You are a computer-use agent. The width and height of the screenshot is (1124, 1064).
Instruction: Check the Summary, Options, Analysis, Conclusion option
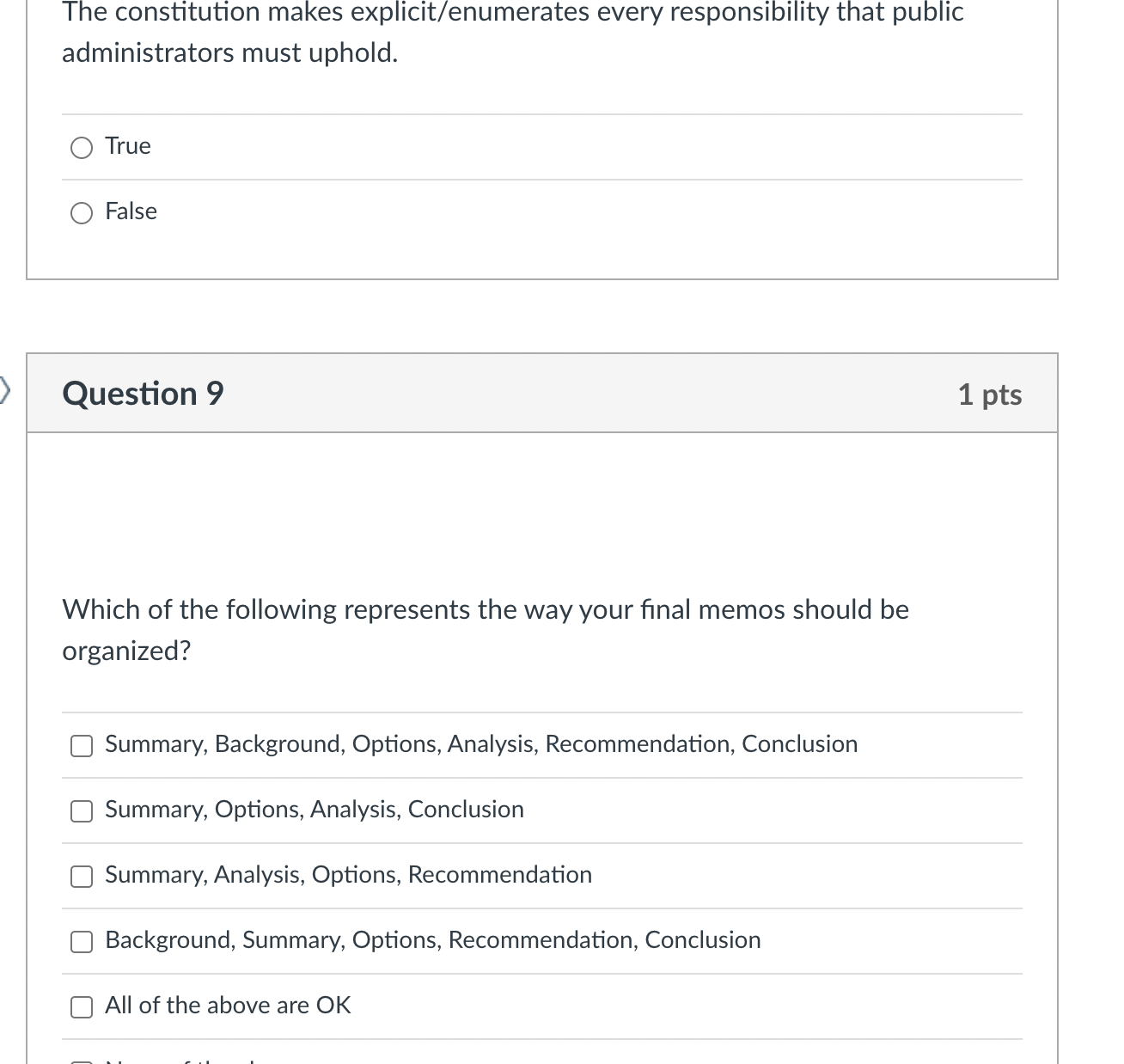coord(81,810)
